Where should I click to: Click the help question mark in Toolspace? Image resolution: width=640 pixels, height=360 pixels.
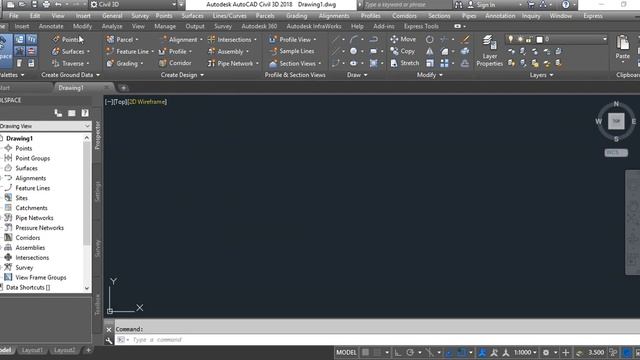click(x=84, y=113)
